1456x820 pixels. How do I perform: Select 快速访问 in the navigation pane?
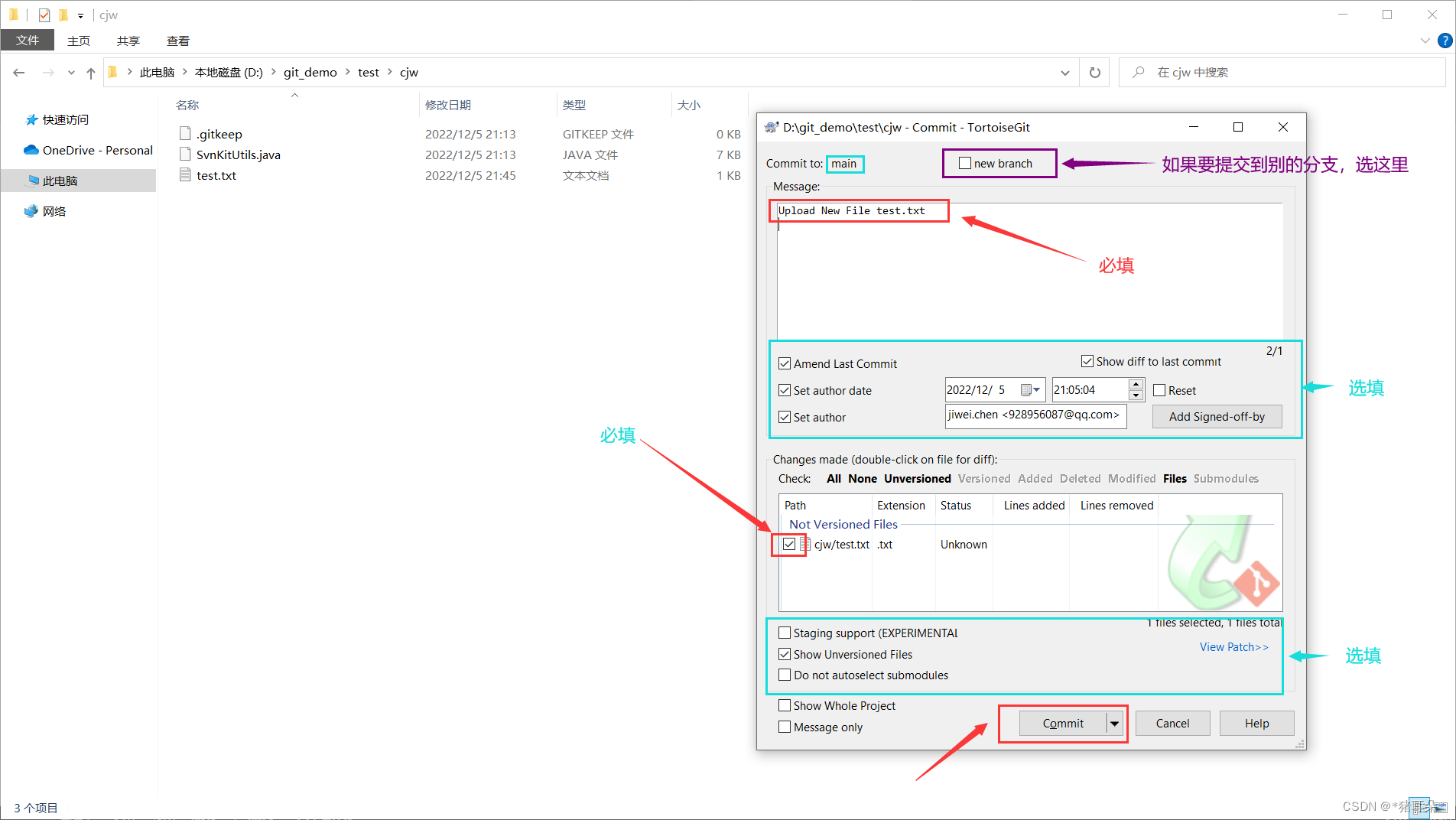(x=65, y=120)
